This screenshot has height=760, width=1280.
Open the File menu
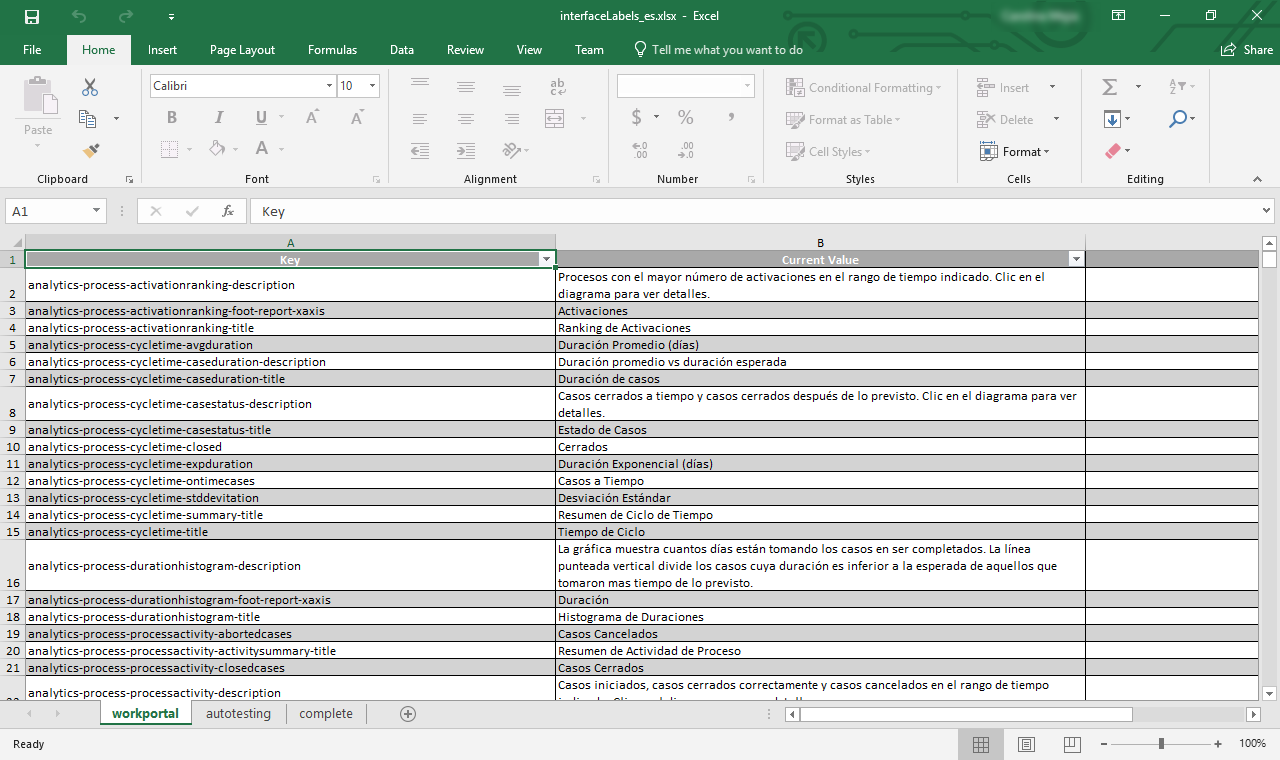(32, 50)
